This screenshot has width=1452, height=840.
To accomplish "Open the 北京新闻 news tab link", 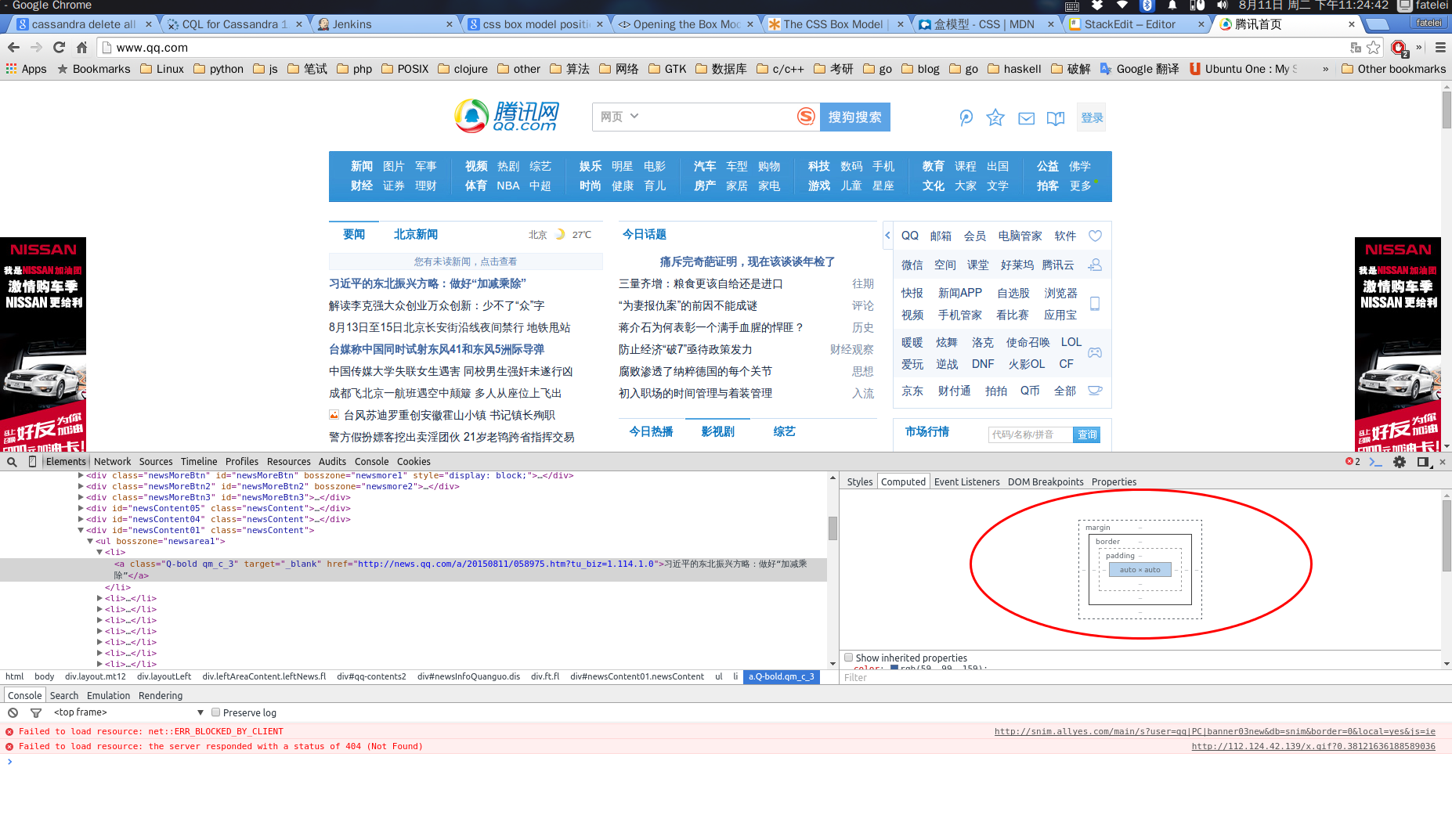I will point(416,234).
